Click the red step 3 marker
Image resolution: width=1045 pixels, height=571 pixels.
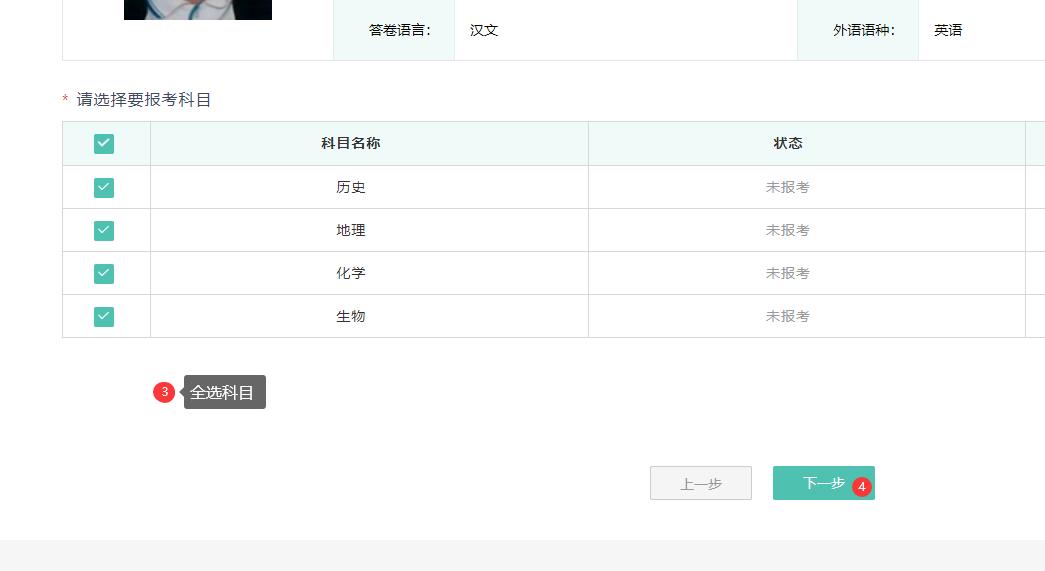(164, 393)
